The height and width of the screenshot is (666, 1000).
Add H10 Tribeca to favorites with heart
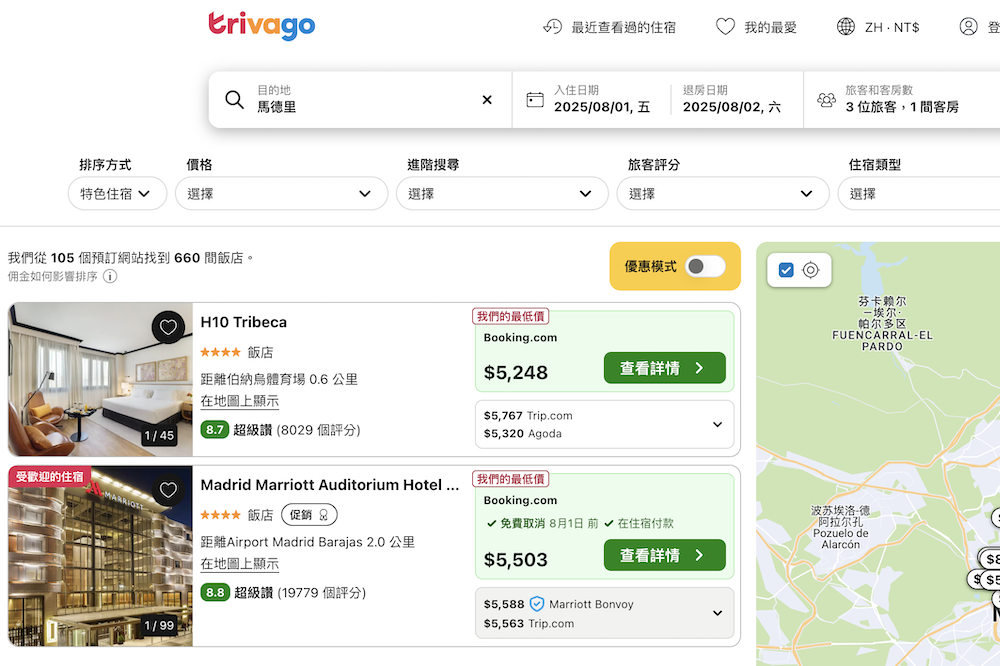(x=168, y=327)
